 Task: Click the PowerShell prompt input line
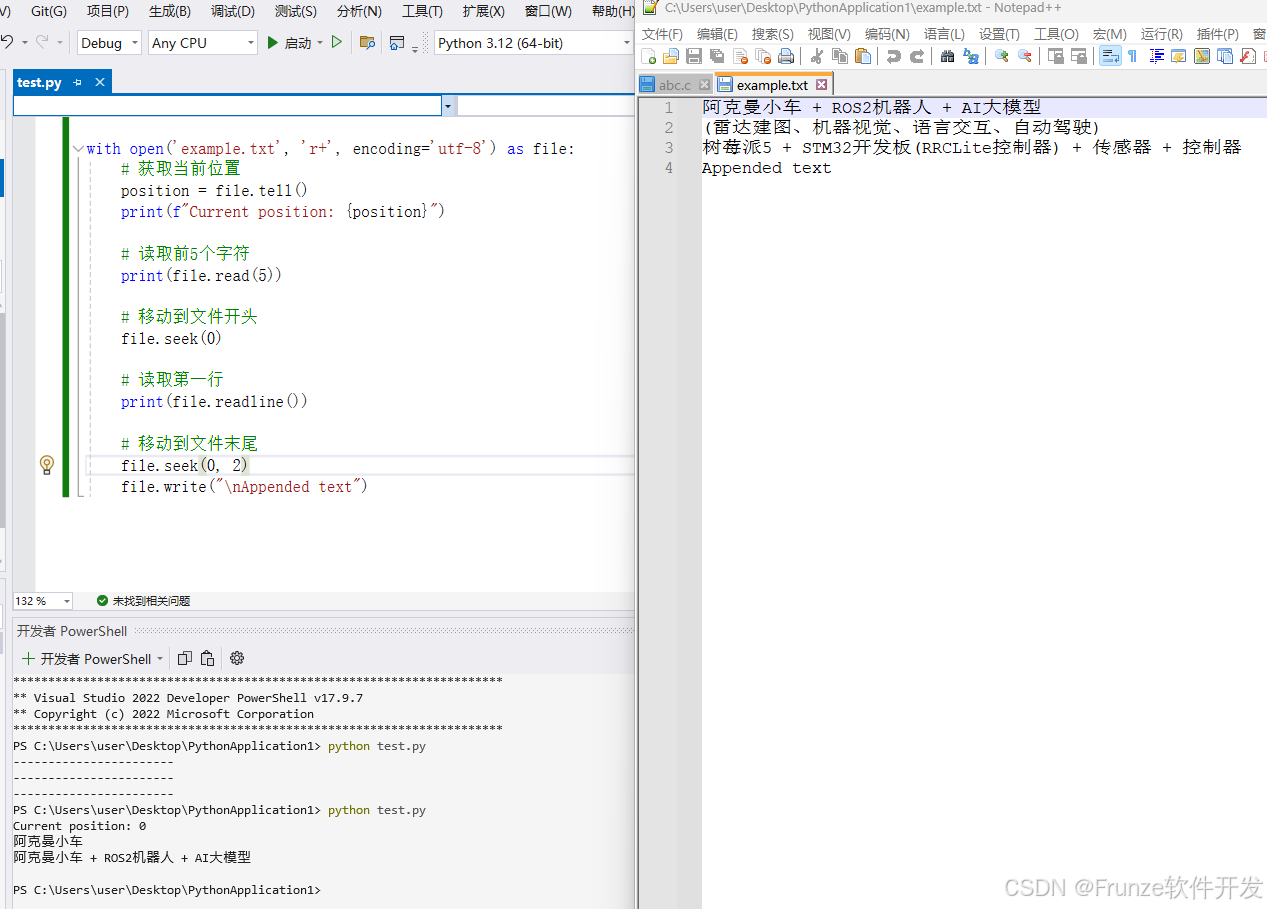coord(323,890)
